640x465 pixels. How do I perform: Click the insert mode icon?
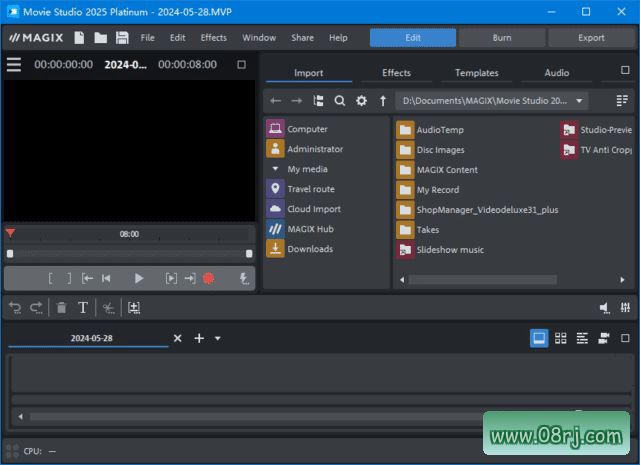coord(134,307)
